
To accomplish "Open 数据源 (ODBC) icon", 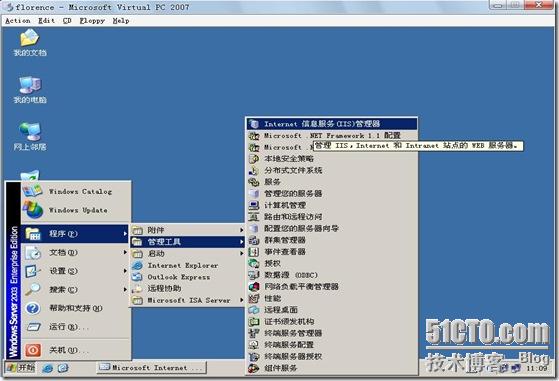I will coord(254,275).
